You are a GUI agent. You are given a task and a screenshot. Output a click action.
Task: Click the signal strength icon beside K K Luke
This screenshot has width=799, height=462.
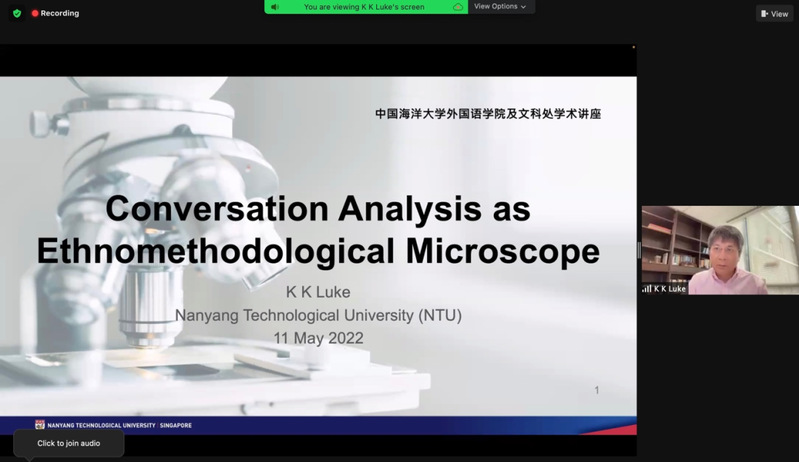point(646,288)
